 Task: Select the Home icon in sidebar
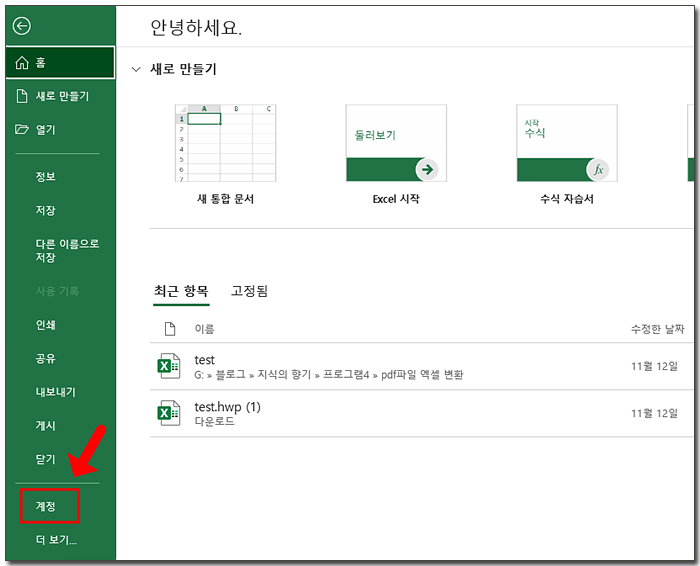pyautogui.click(x=21, y=63)
